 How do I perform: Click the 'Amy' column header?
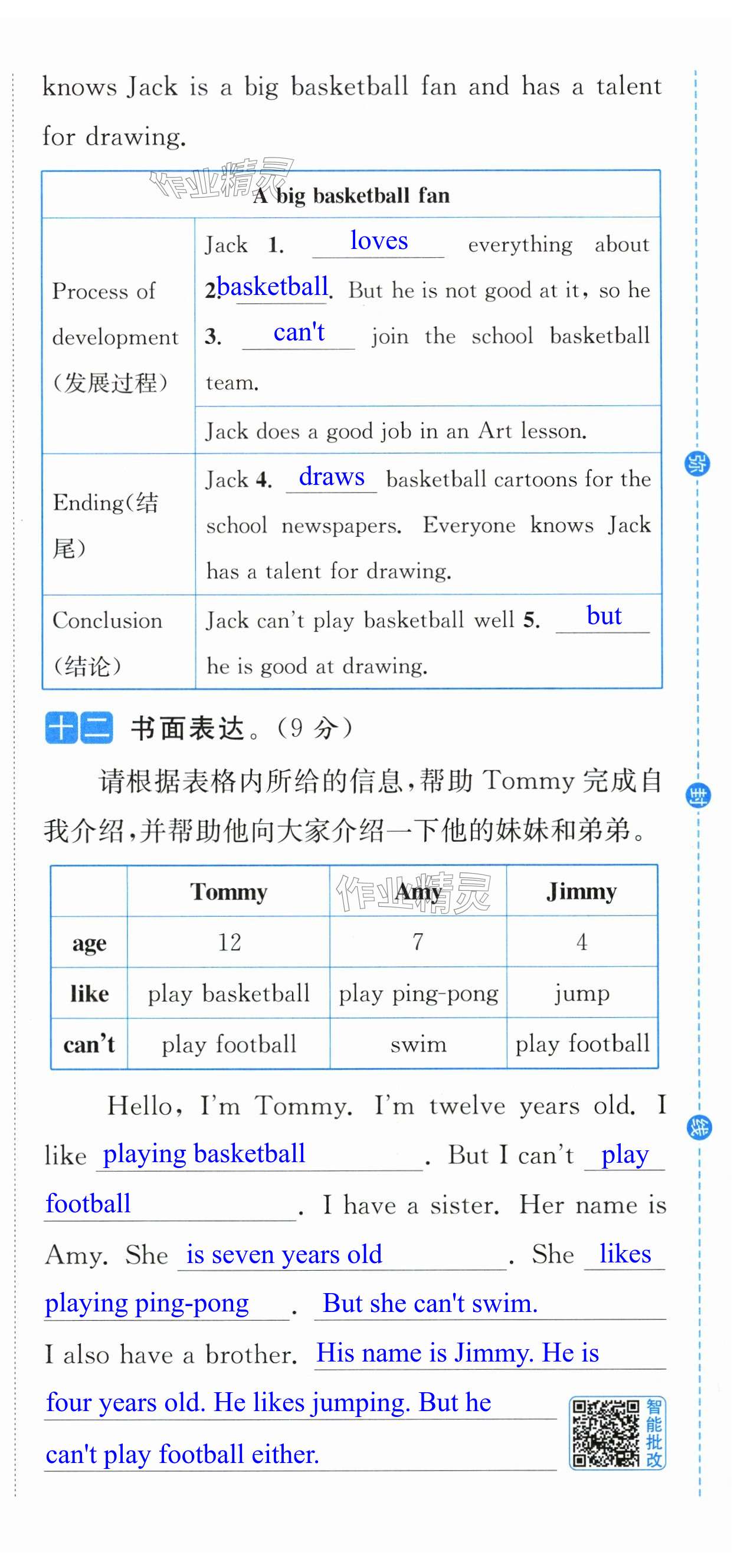[x=418, y=893]
